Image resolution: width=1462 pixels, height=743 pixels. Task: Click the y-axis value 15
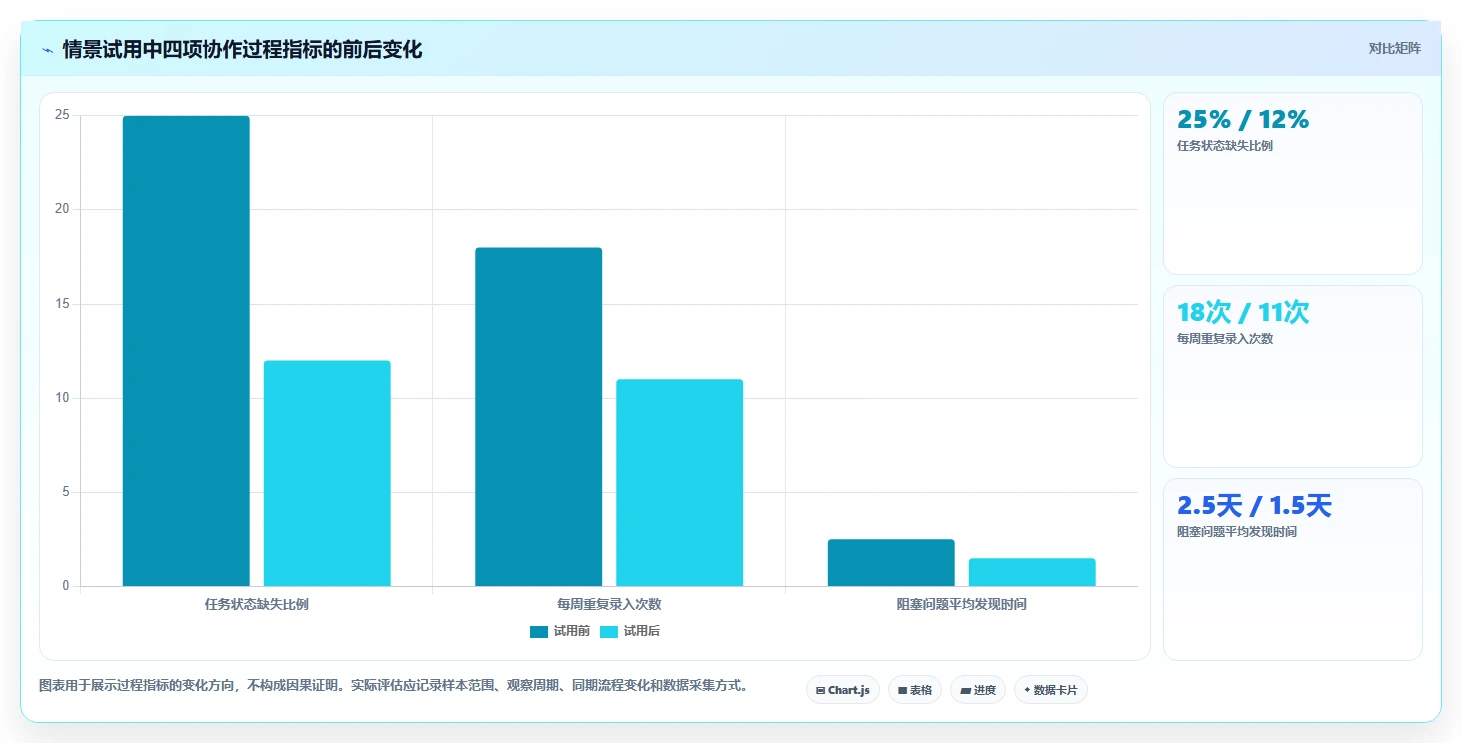[63, 304]
